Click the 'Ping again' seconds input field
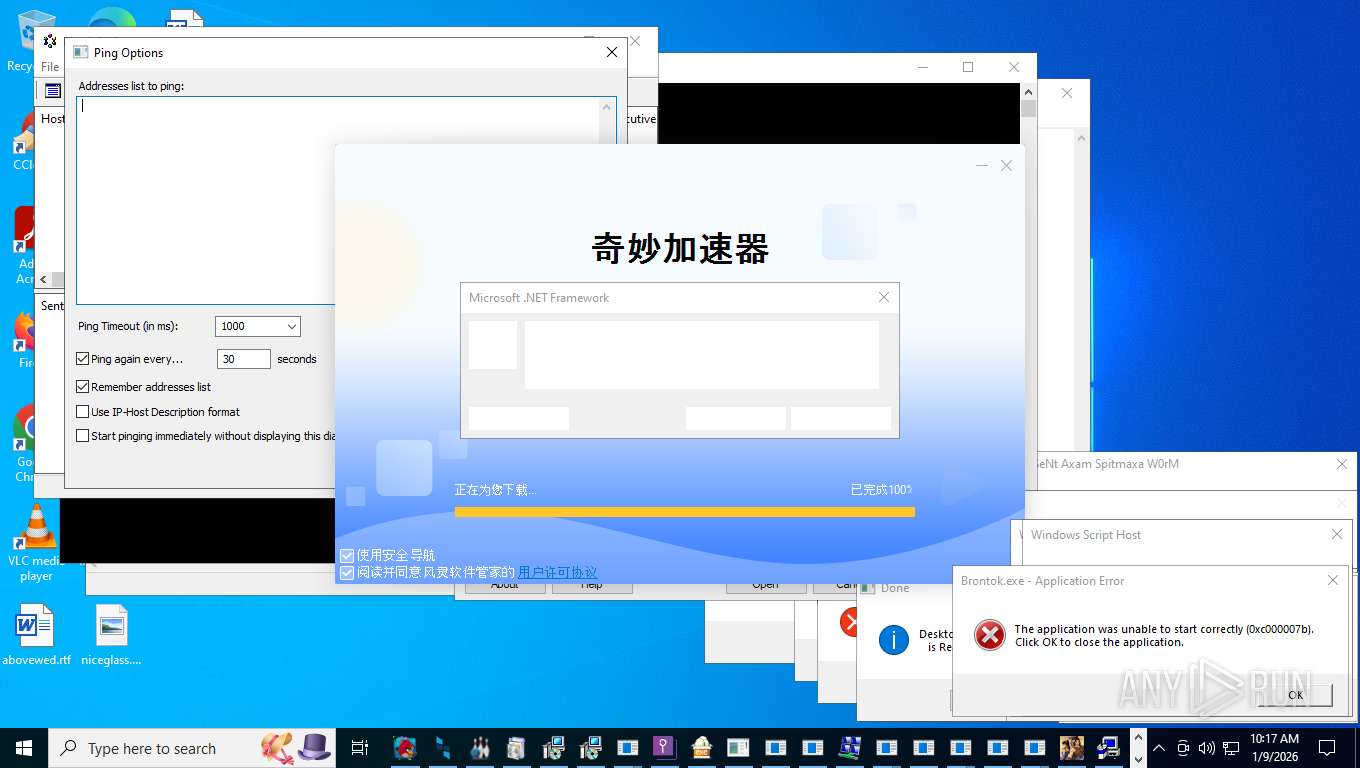 pyautogui.click(x=243, y=359)
